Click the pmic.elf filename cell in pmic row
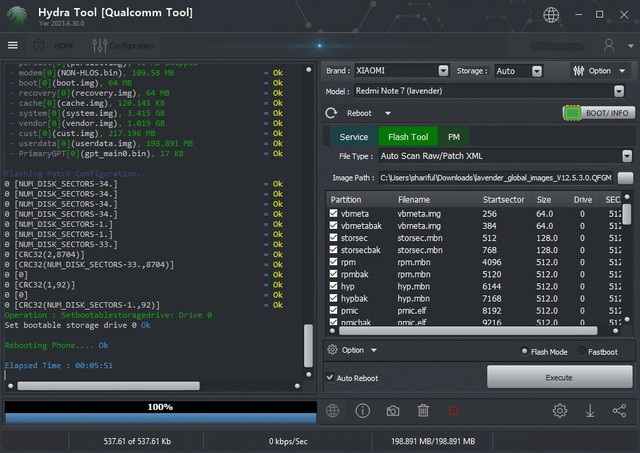640x453 pixels. [412, 311]
